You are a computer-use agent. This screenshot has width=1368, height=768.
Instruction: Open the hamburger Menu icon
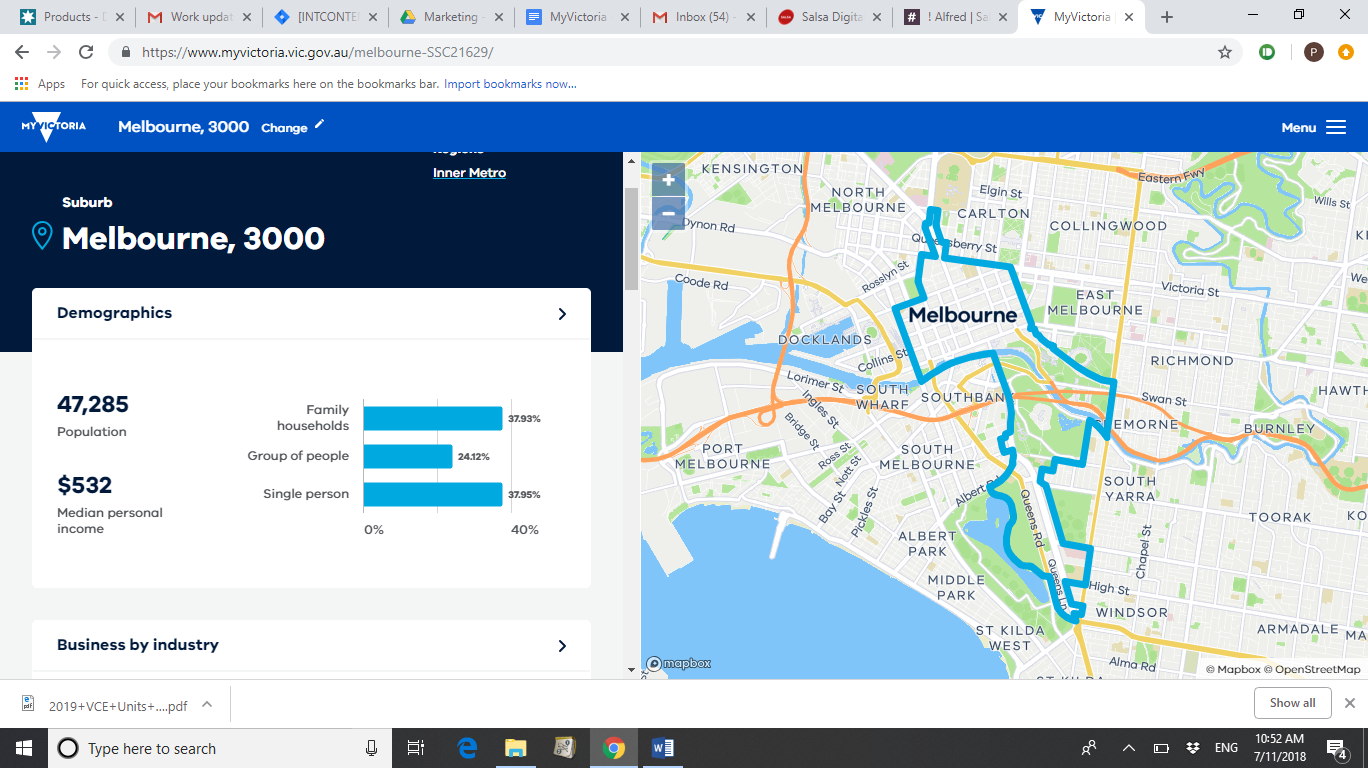pyautogui.click(x=1336, y=127)
